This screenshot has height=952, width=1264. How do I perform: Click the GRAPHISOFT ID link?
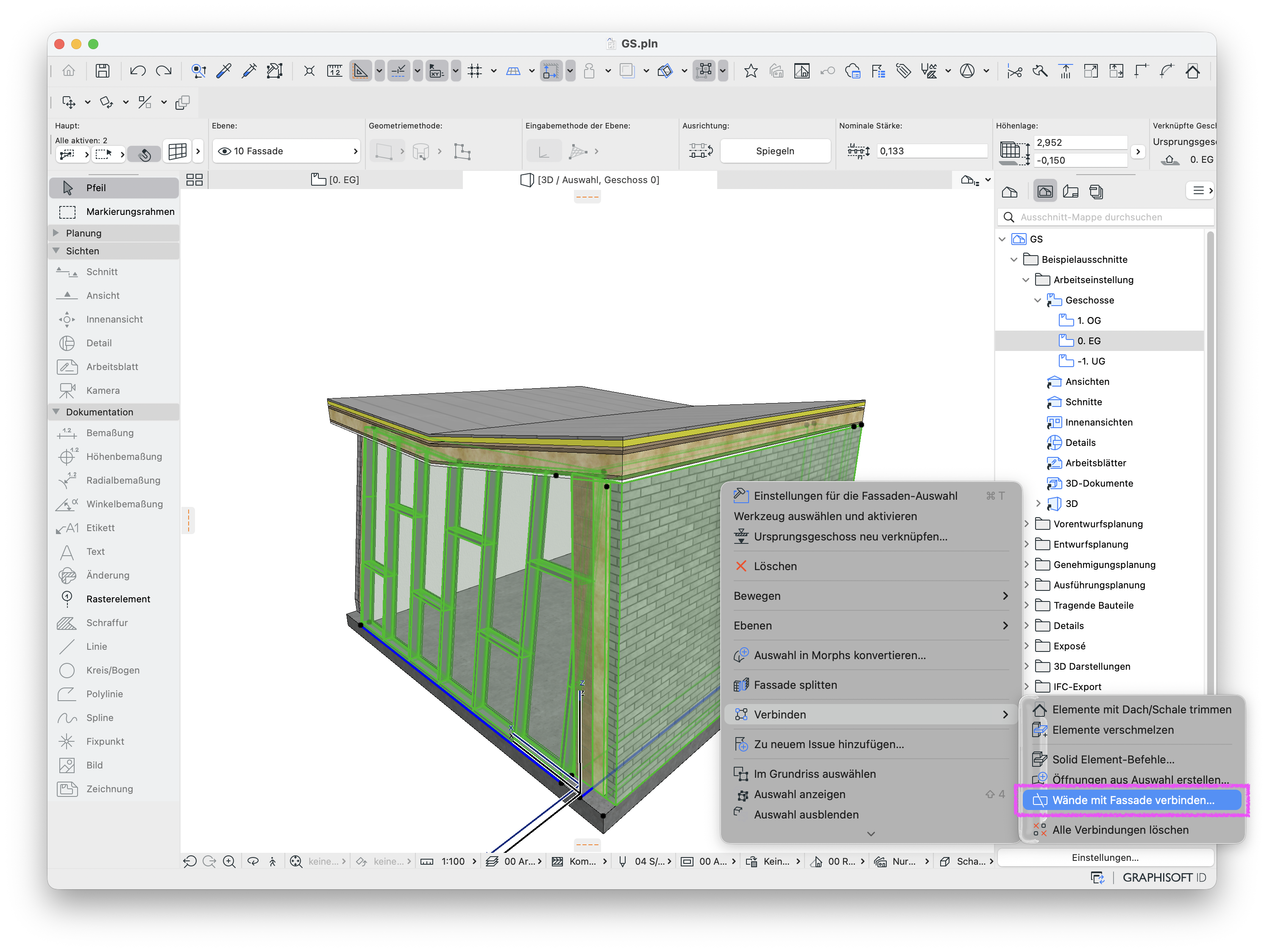tap(1164, 878)
